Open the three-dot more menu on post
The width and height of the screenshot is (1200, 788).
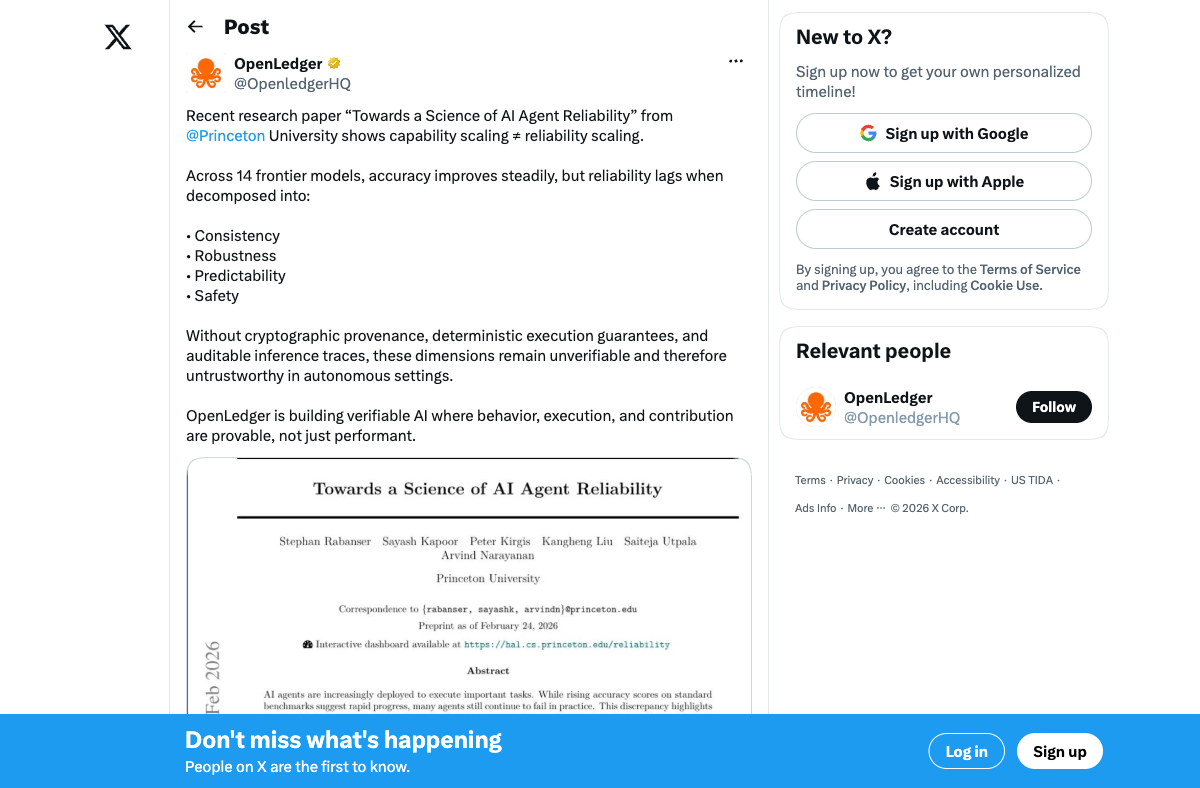[736, 61]
